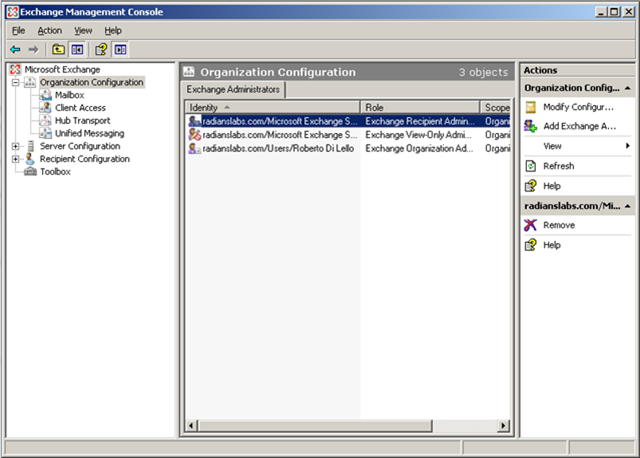This screenshot has height=458, width=640.
Task: Expand the Recipient Configuration tree node
Action: tap(16, 159)
